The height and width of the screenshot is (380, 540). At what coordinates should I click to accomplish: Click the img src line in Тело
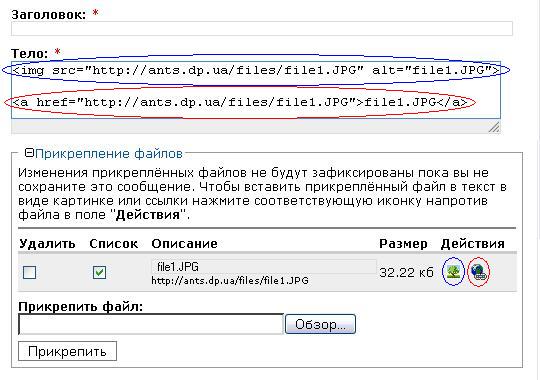(x=256, y=70)
